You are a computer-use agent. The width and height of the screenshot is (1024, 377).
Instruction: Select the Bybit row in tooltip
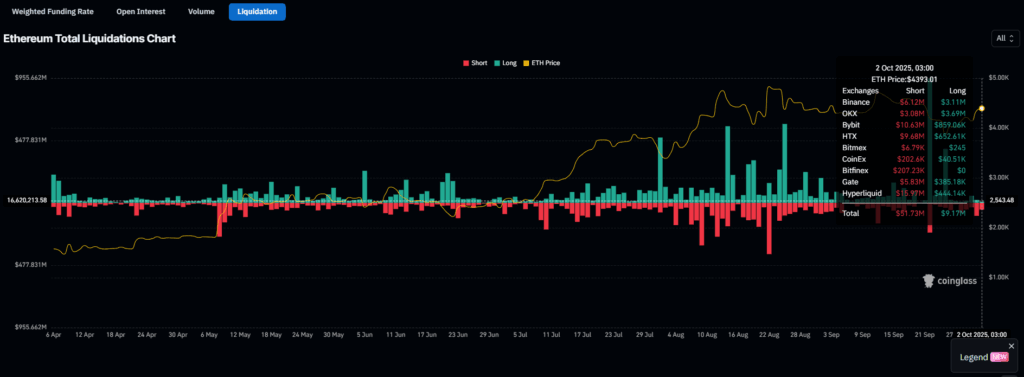point(904,125)
